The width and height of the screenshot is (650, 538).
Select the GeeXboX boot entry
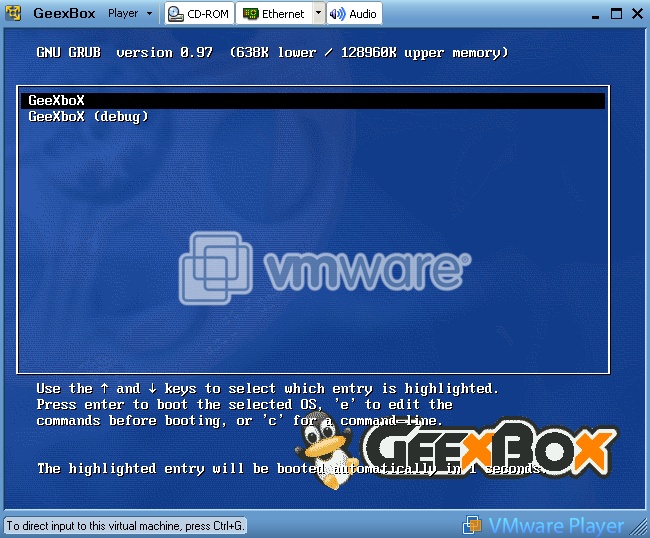pos(313,101)
